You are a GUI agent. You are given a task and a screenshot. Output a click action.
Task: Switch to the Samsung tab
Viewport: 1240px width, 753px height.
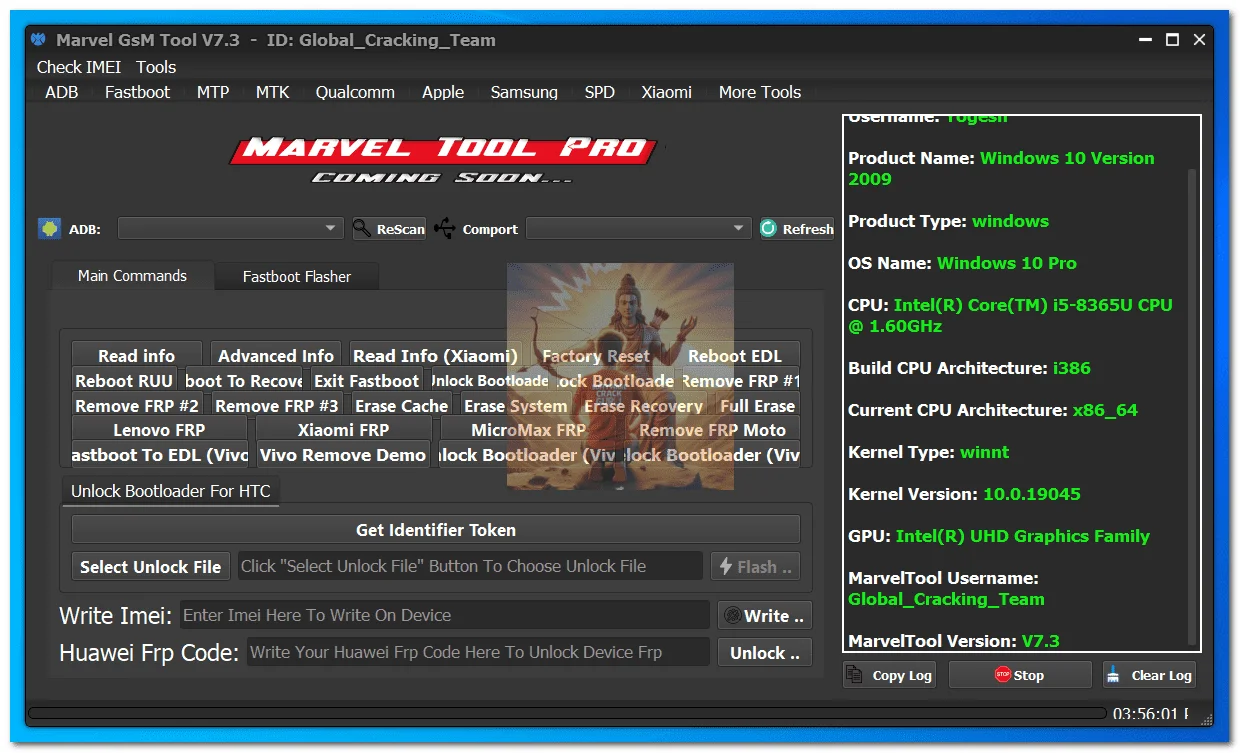tap(524, 92)
